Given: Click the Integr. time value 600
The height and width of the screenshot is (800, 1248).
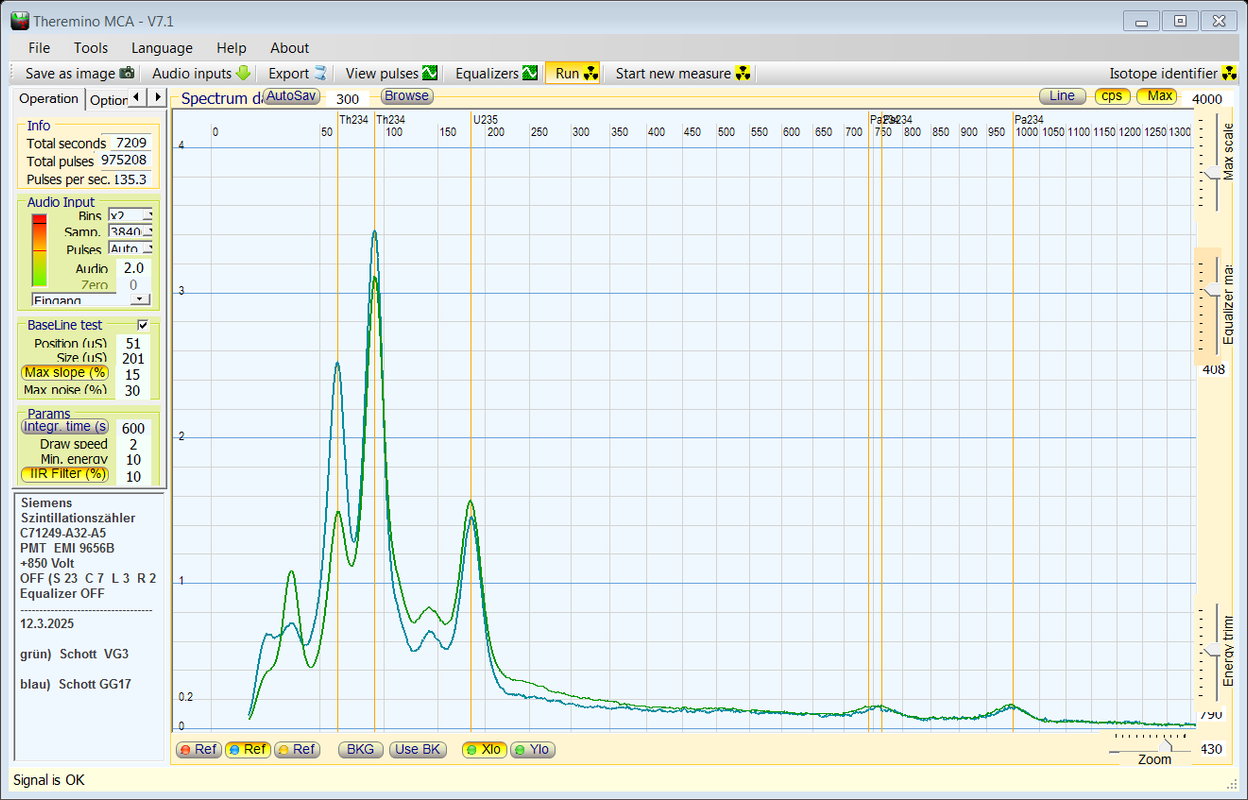Looking at the screenshot, I should click(132, 428).
